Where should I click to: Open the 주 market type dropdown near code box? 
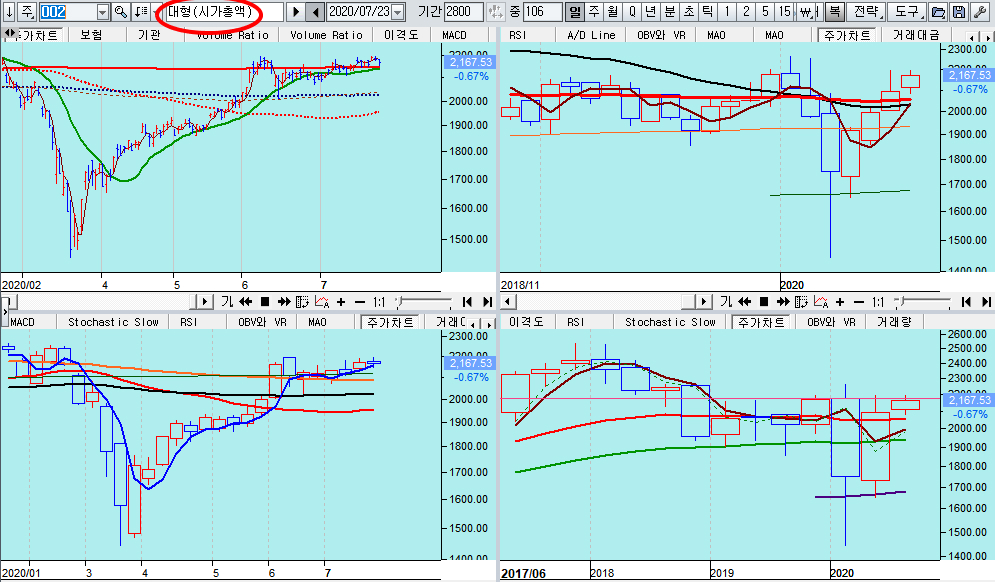click(27, 11)
